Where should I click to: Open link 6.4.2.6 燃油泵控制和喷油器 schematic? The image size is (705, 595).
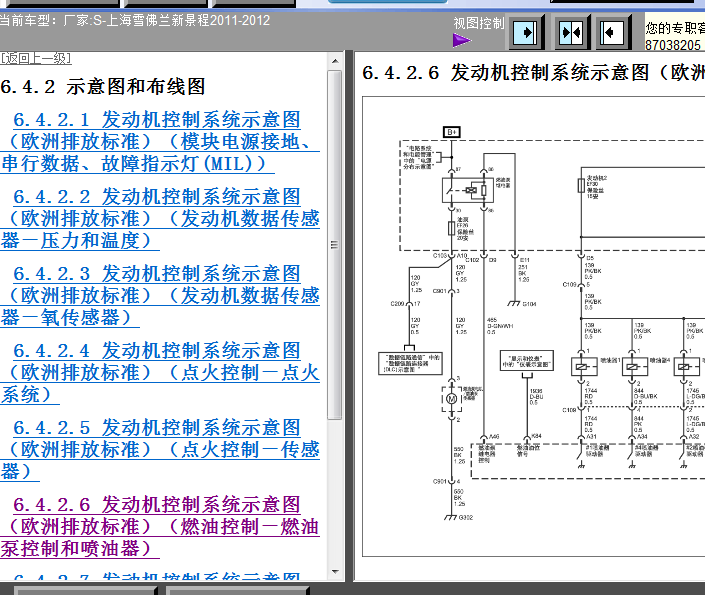(160, 526)
